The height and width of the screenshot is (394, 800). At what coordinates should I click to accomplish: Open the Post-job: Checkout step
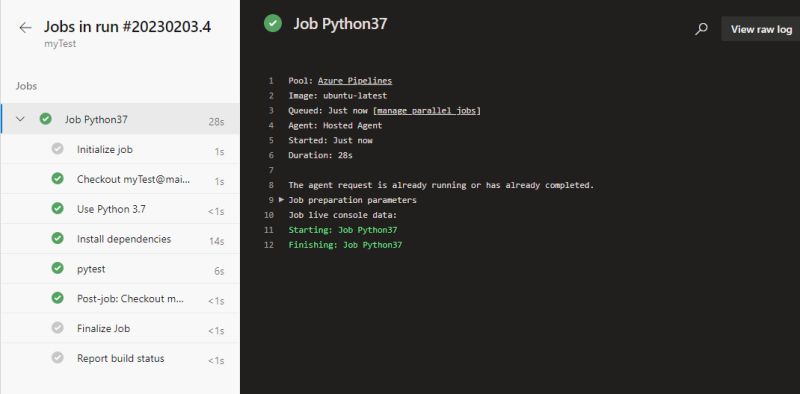pyautogui.click(x=120, y=299)
